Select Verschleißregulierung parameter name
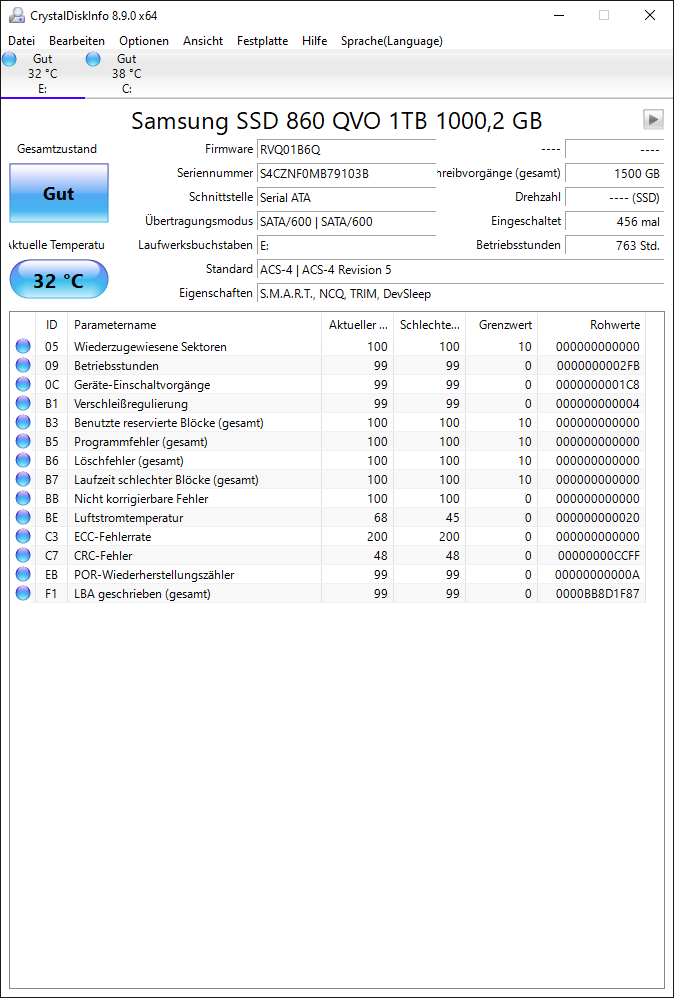 130,404
